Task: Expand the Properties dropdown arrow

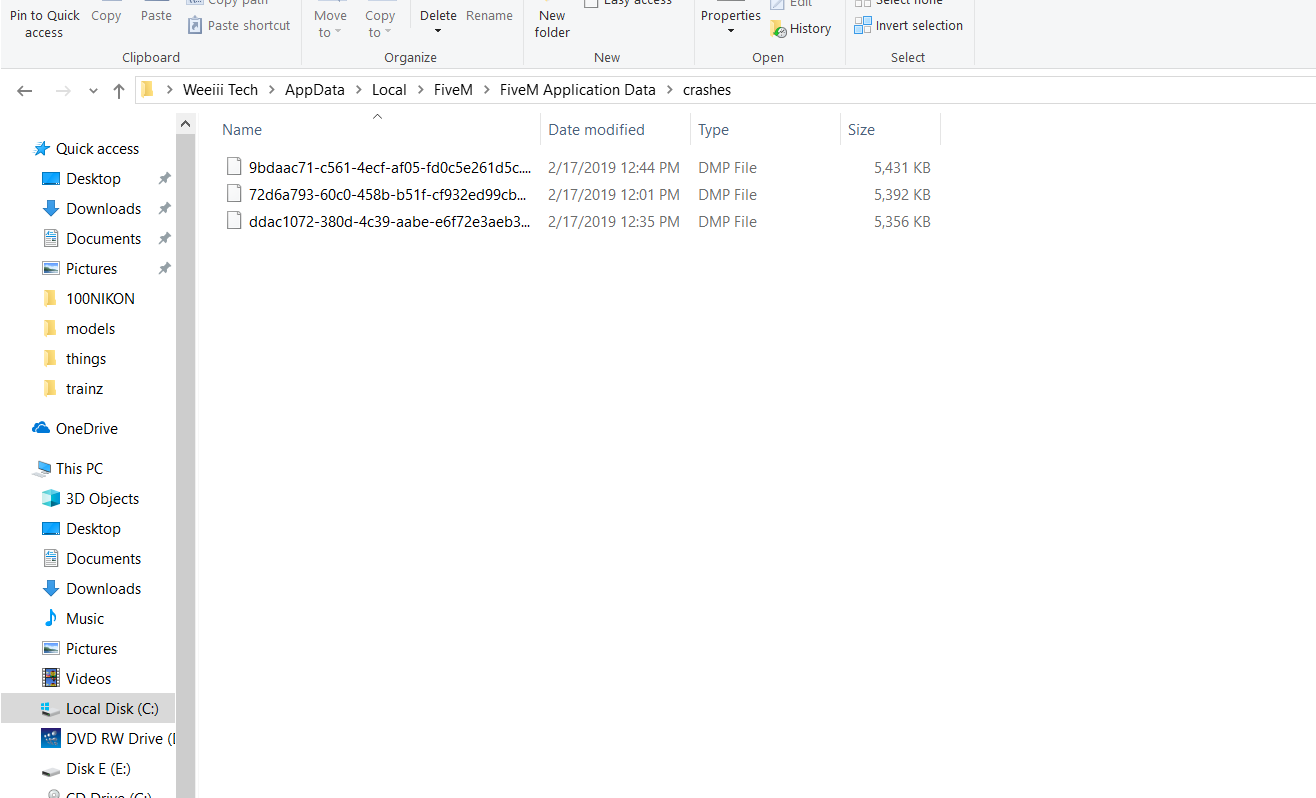Action: coord(730,31)
